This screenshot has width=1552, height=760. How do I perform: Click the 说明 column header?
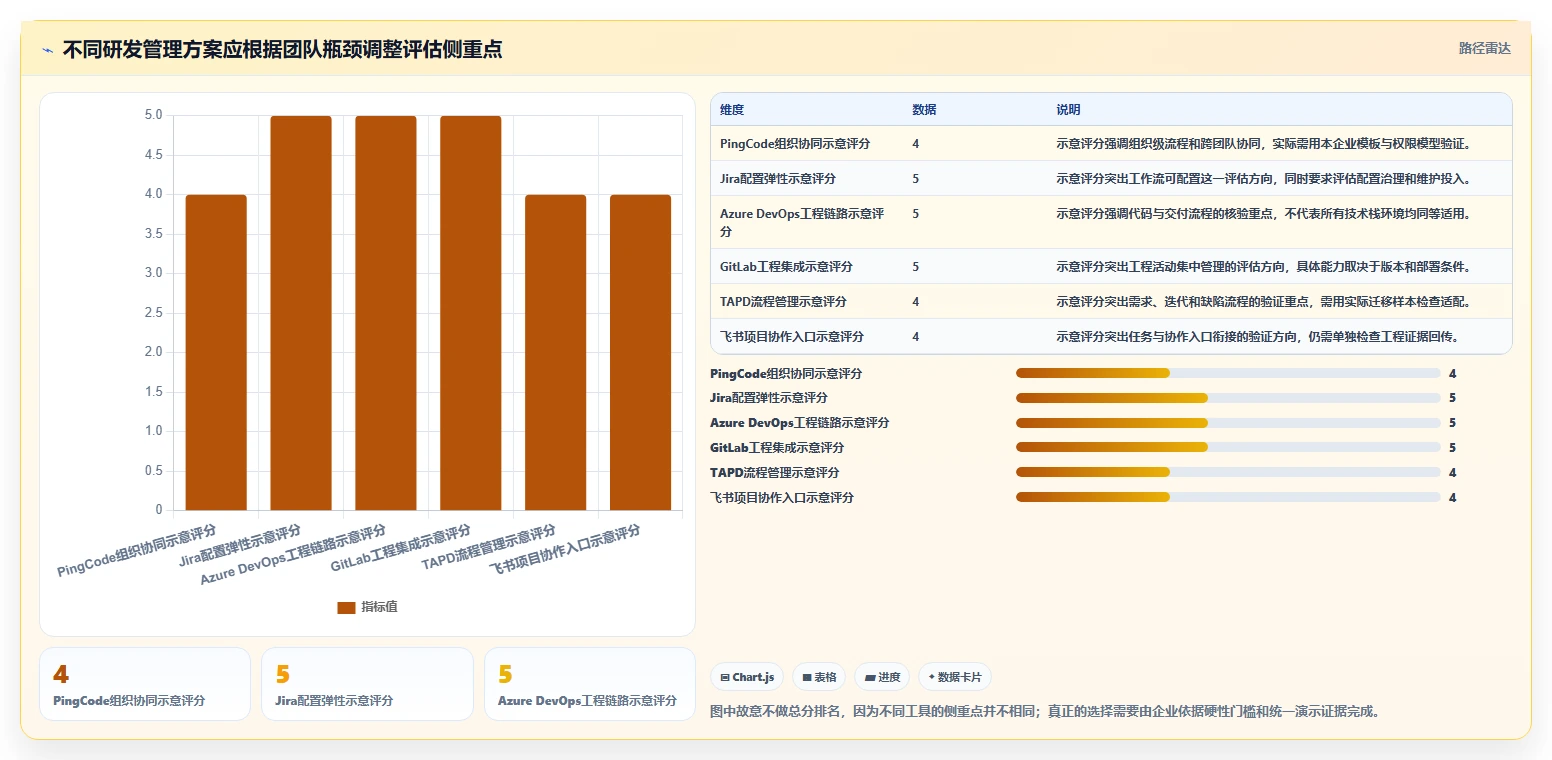1068,110
